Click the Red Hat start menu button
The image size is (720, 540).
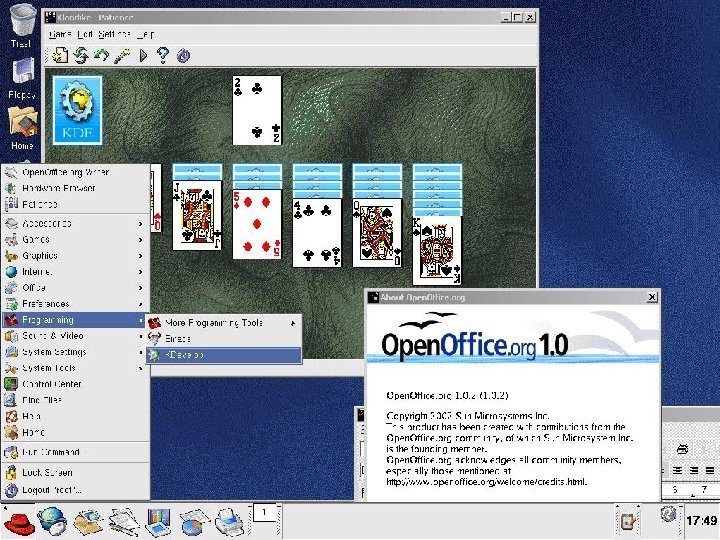point(19,522)
